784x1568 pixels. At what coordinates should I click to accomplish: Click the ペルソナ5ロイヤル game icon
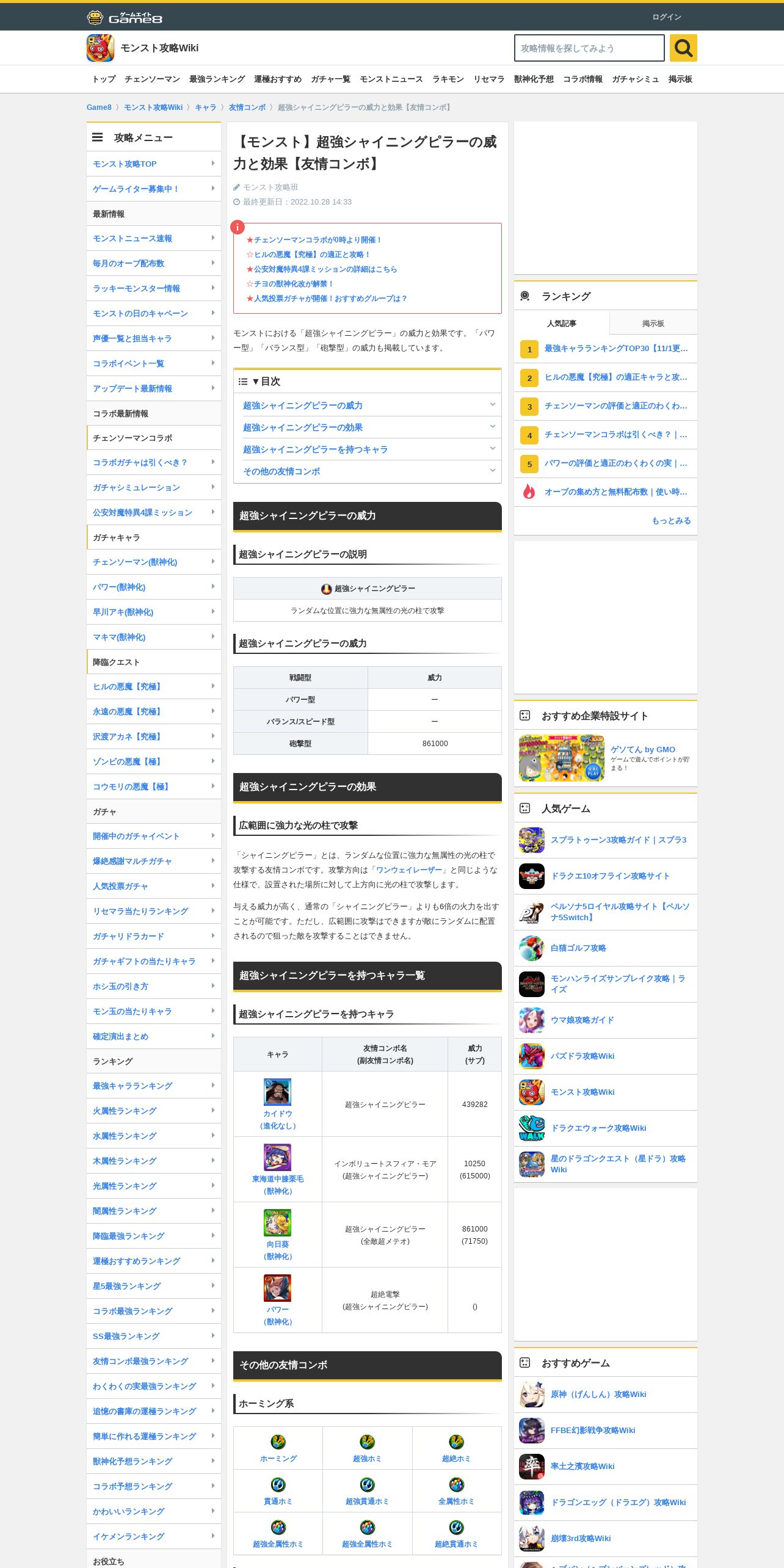pos(531,912)
